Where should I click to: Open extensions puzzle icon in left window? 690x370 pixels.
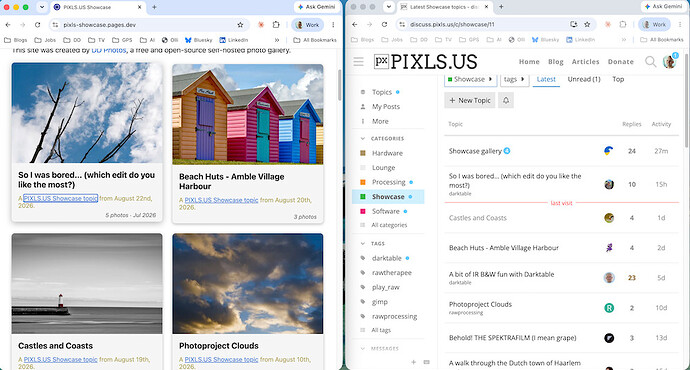coord(276,25)
